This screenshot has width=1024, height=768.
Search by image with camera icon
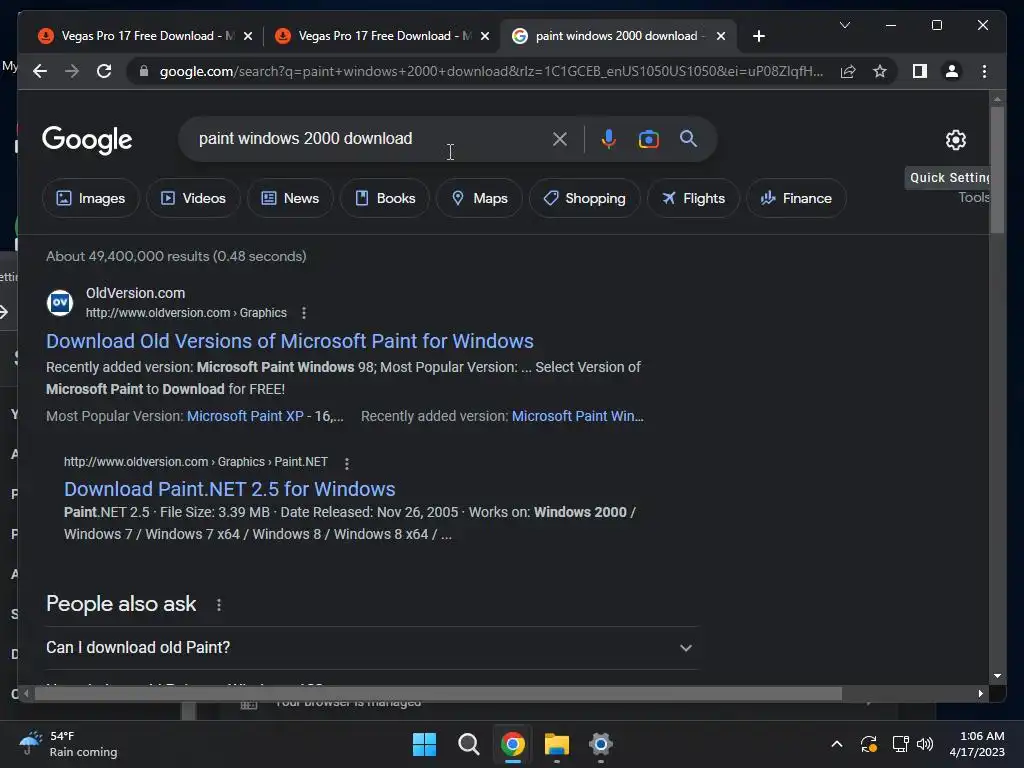coord(648,139)
